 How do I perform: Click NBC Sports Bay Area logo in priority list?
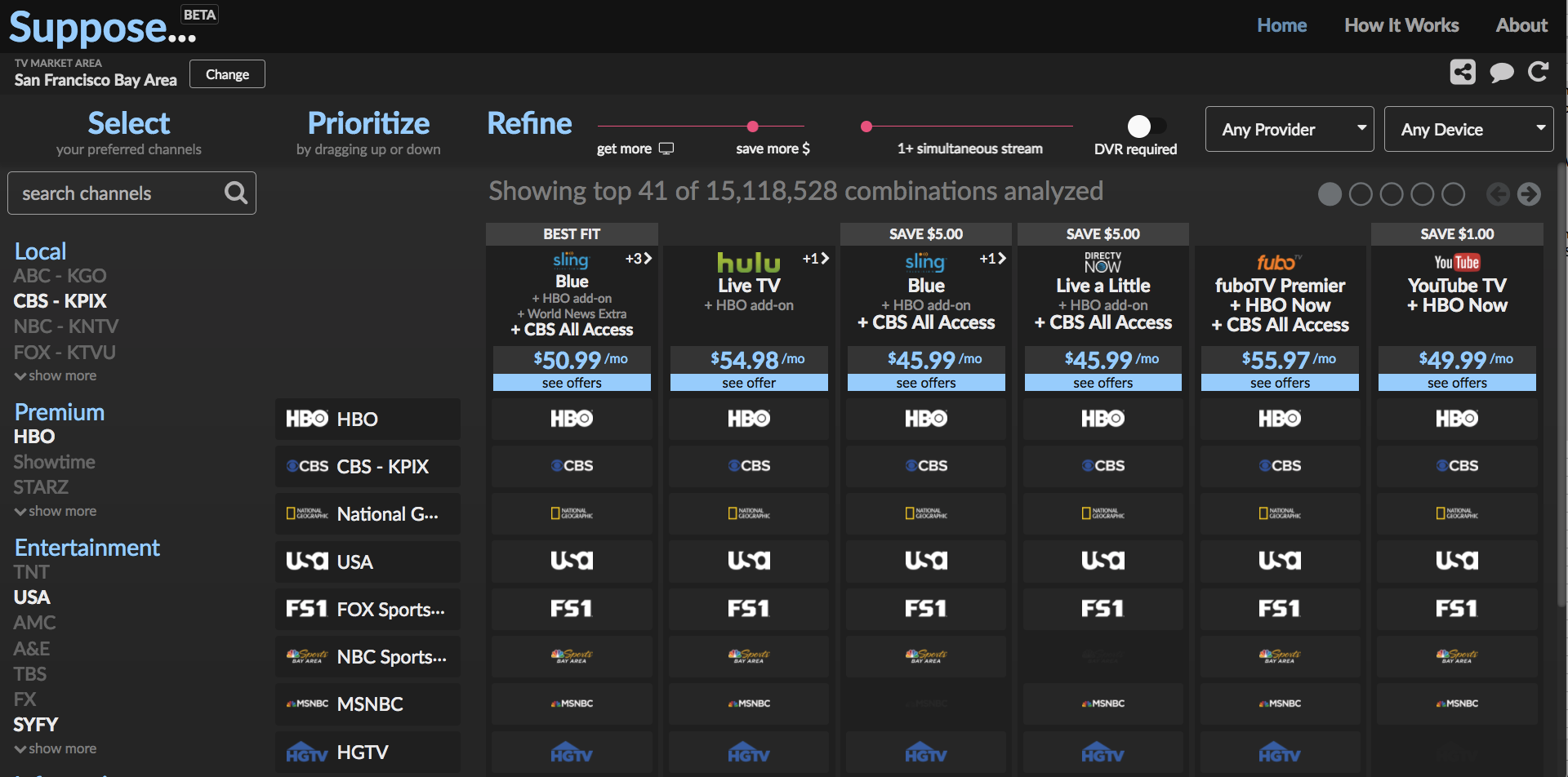307,656
